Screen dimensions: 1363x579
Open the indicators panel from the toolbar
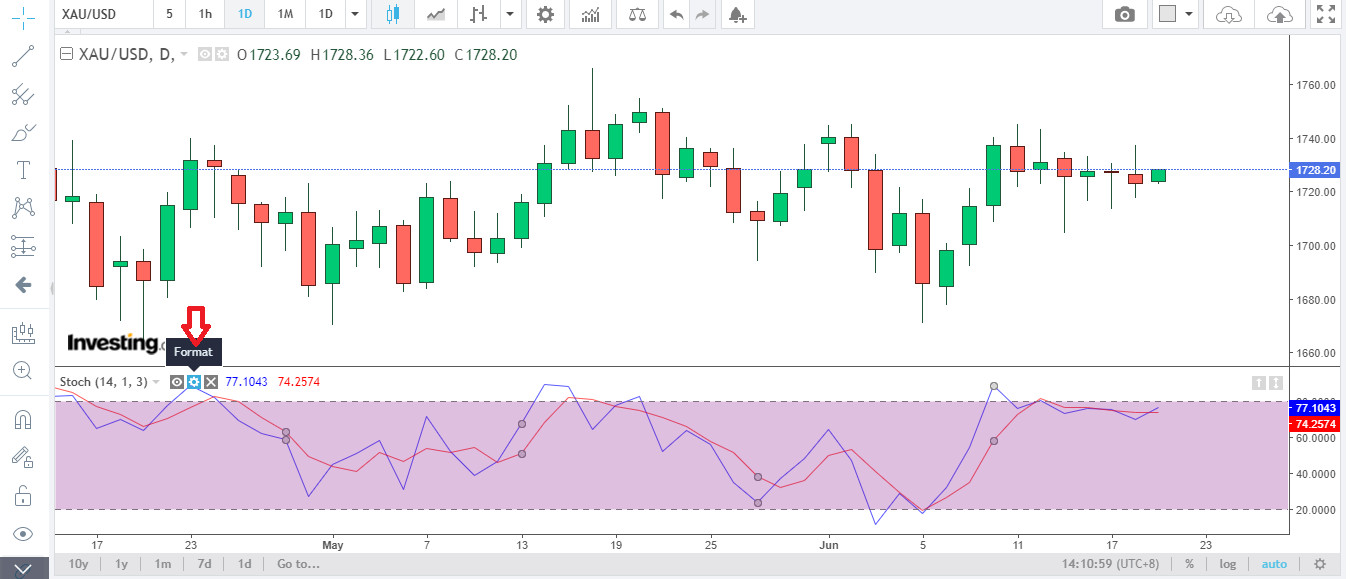(x=591, y=14)
